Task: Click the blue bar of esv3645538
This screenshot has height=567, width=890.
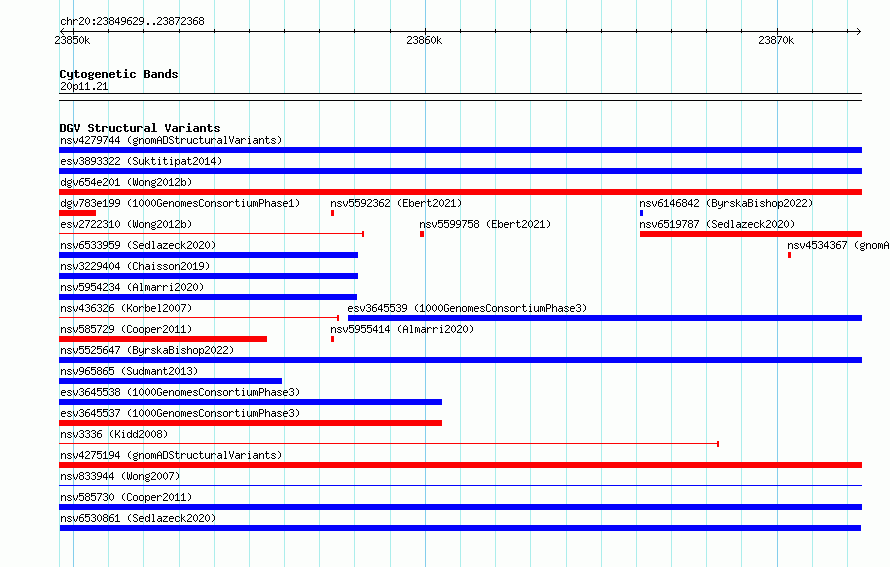Action: pos(250,402)
